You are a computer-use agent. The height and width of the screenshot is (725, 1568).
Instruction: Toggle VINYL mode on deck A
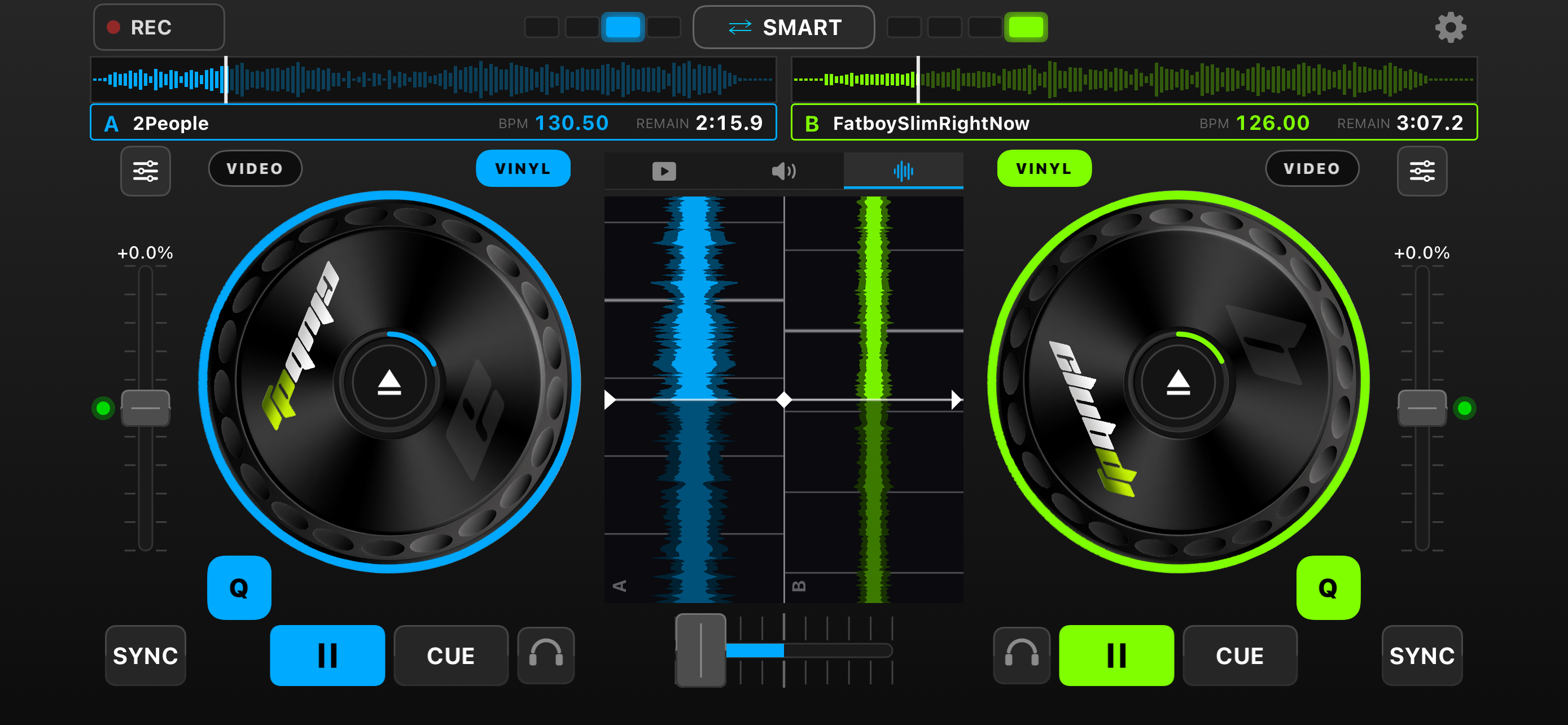point(523,169)
